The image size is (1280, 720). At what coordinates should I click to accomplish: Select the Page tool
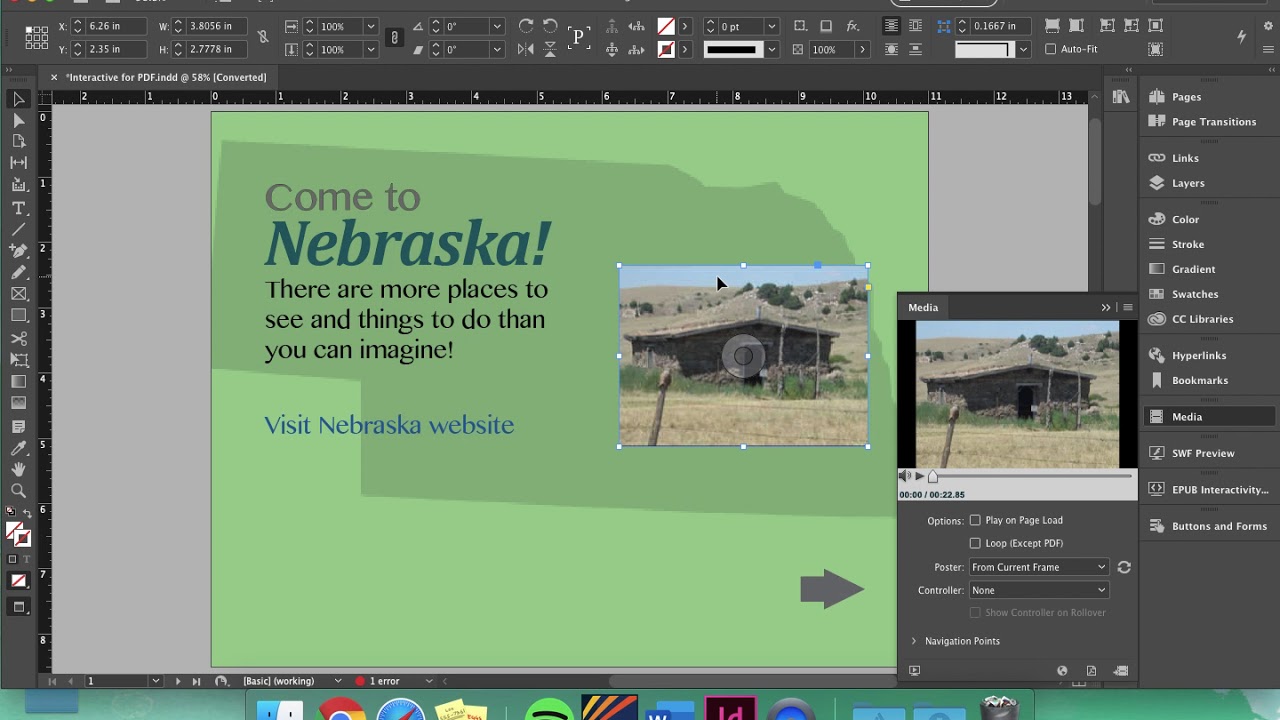18,141
